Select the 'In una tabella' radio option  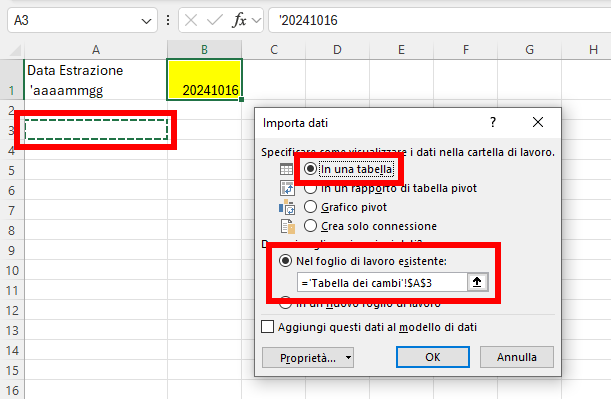point(310,169)
